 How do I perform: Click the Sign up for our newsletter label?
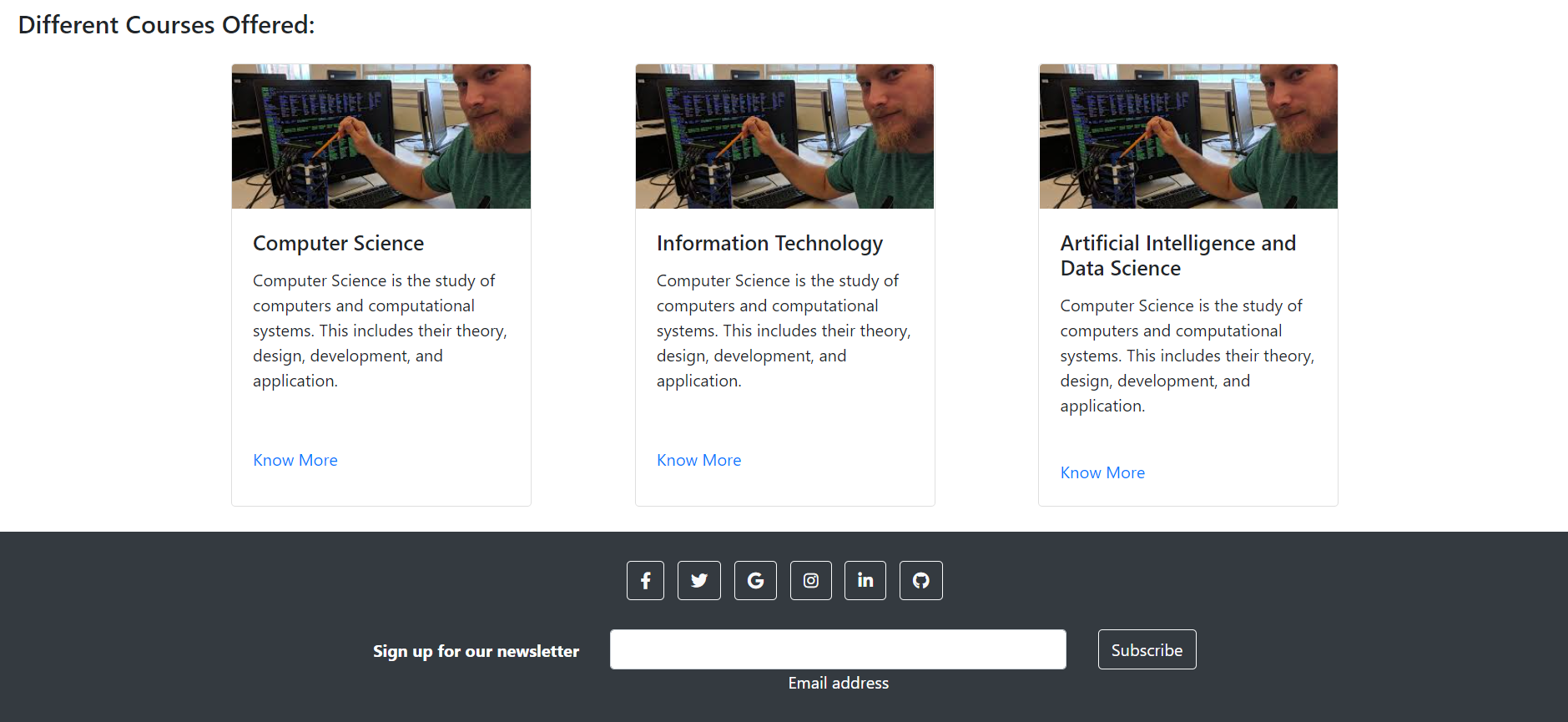point(476,651)
